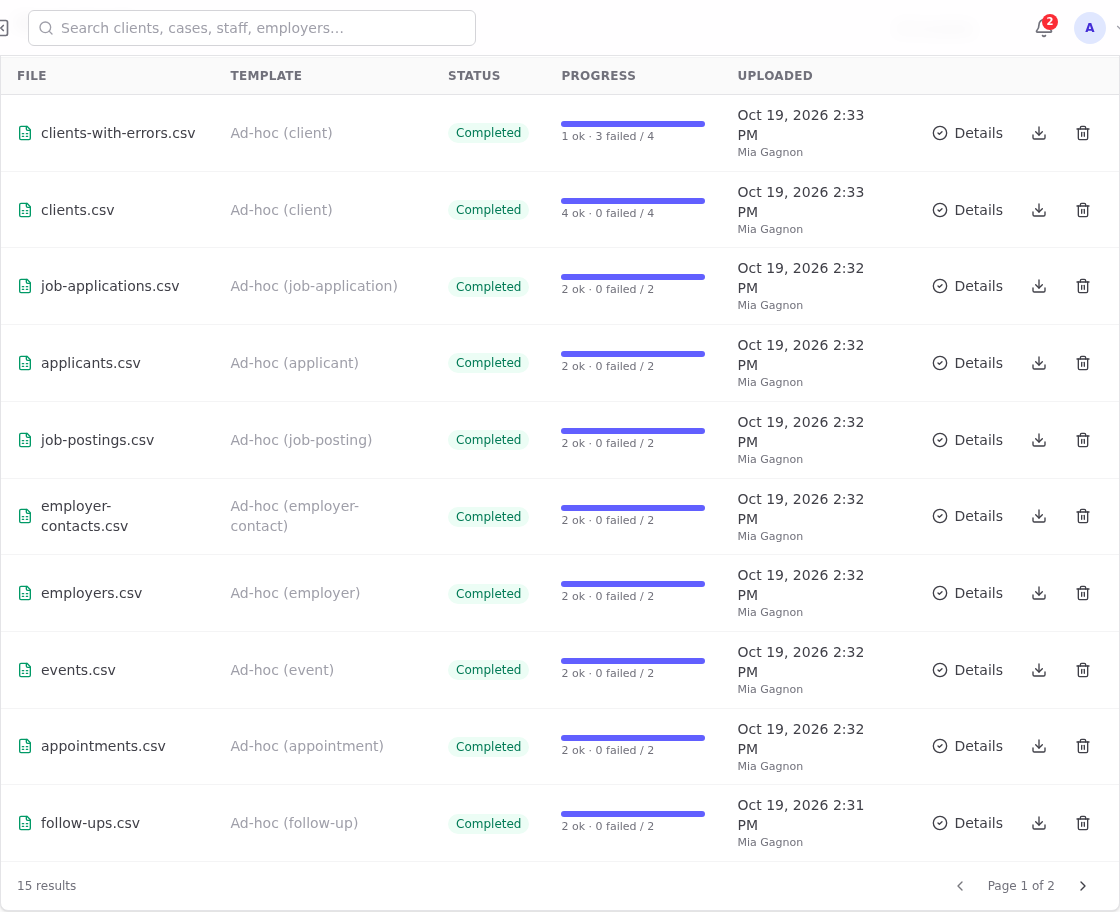Go to the previous results page
The height and width of the screenshot is (912, 1120).
pyautogui.click(x=960, y=886)
